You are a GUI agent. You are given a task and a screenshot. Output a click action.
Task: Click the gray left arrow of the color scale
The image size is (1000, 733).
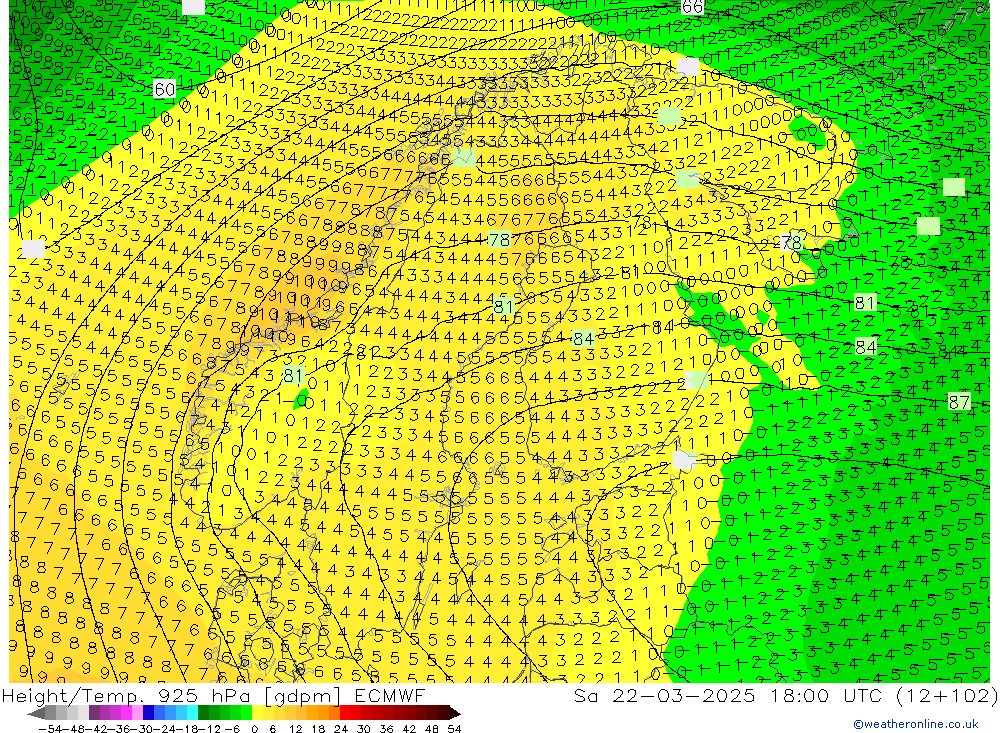tap(36, 713)
